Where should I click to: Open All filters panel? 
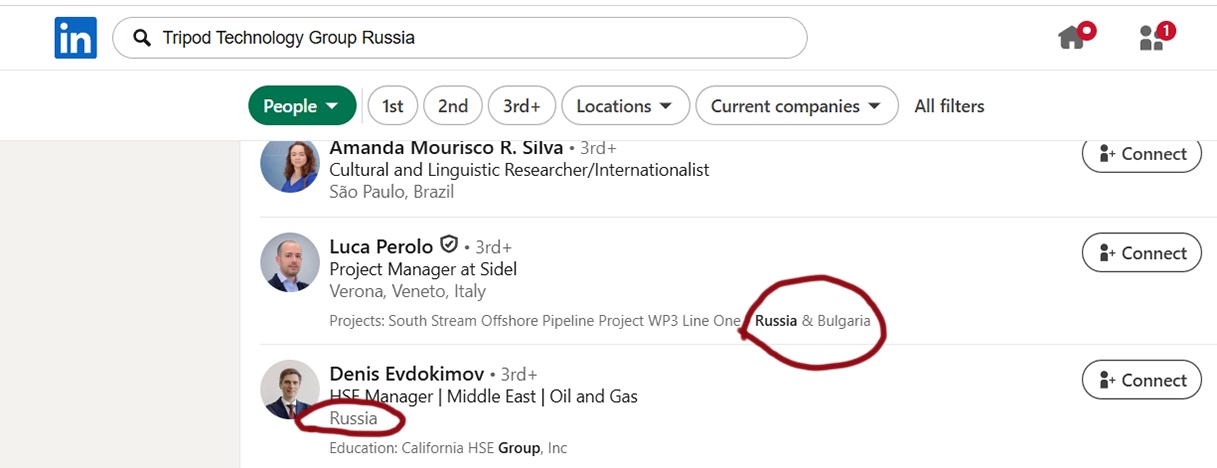949,106
